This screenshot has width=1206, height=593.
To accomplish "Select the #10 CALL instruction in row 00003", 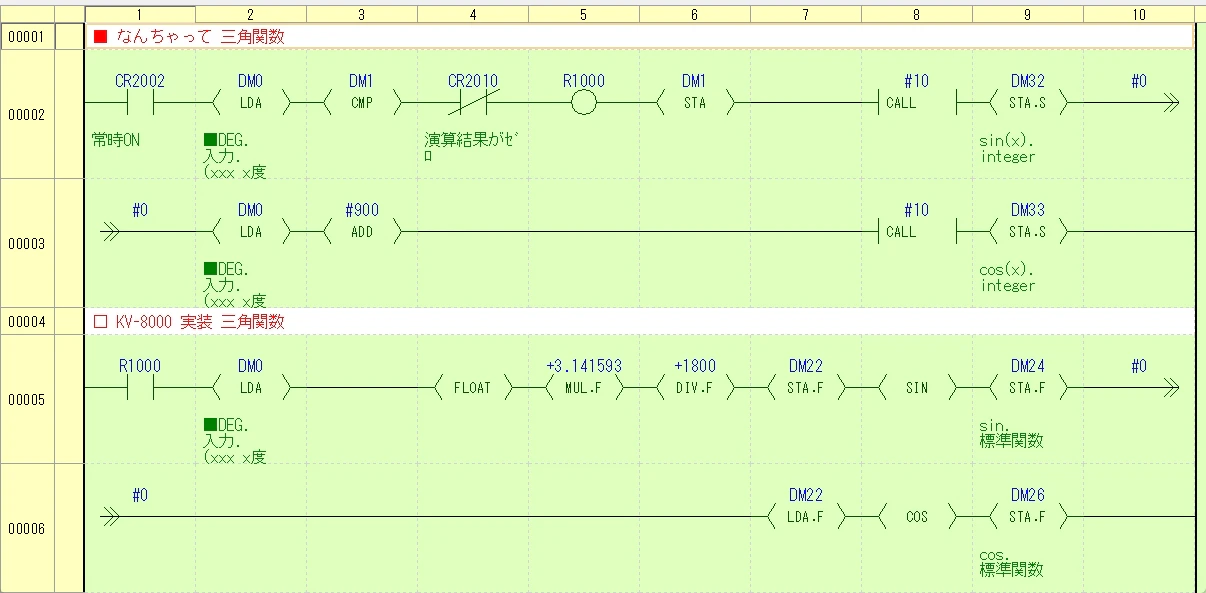I will pos(917,232).
